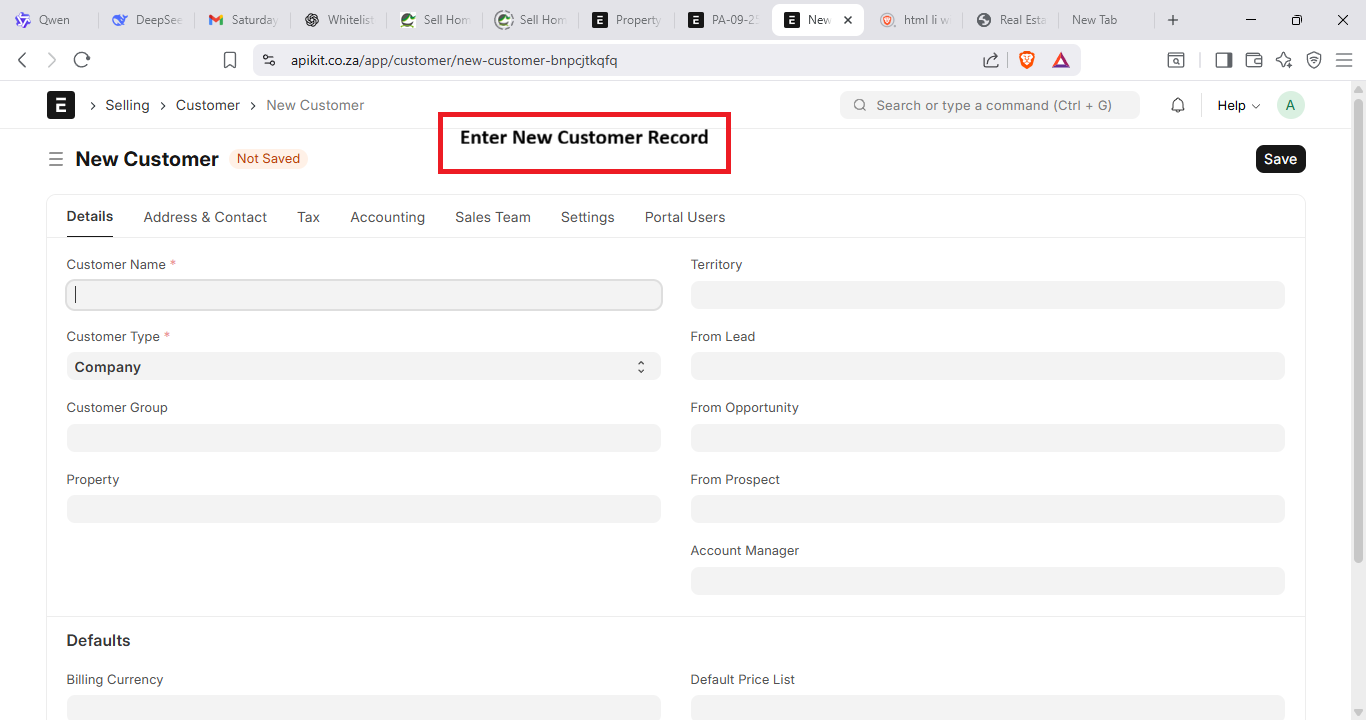
Task: Open the browser share icon in address bar
Action: tap(990, 60)
